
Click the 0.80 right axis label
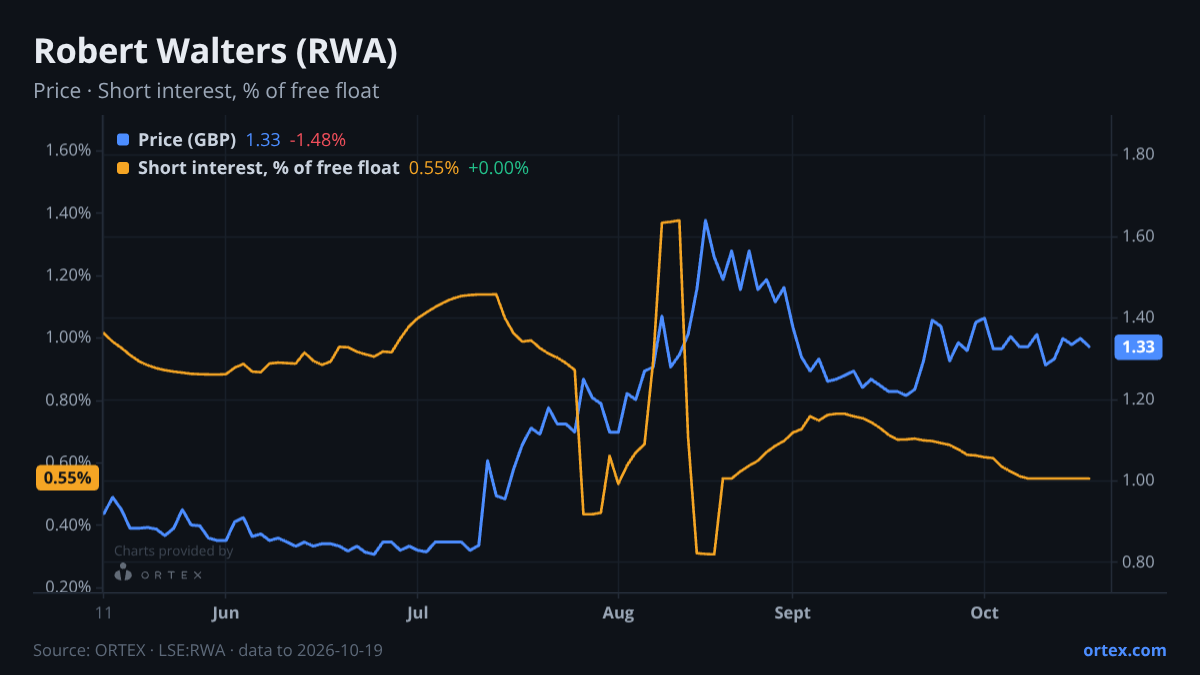1140,562
